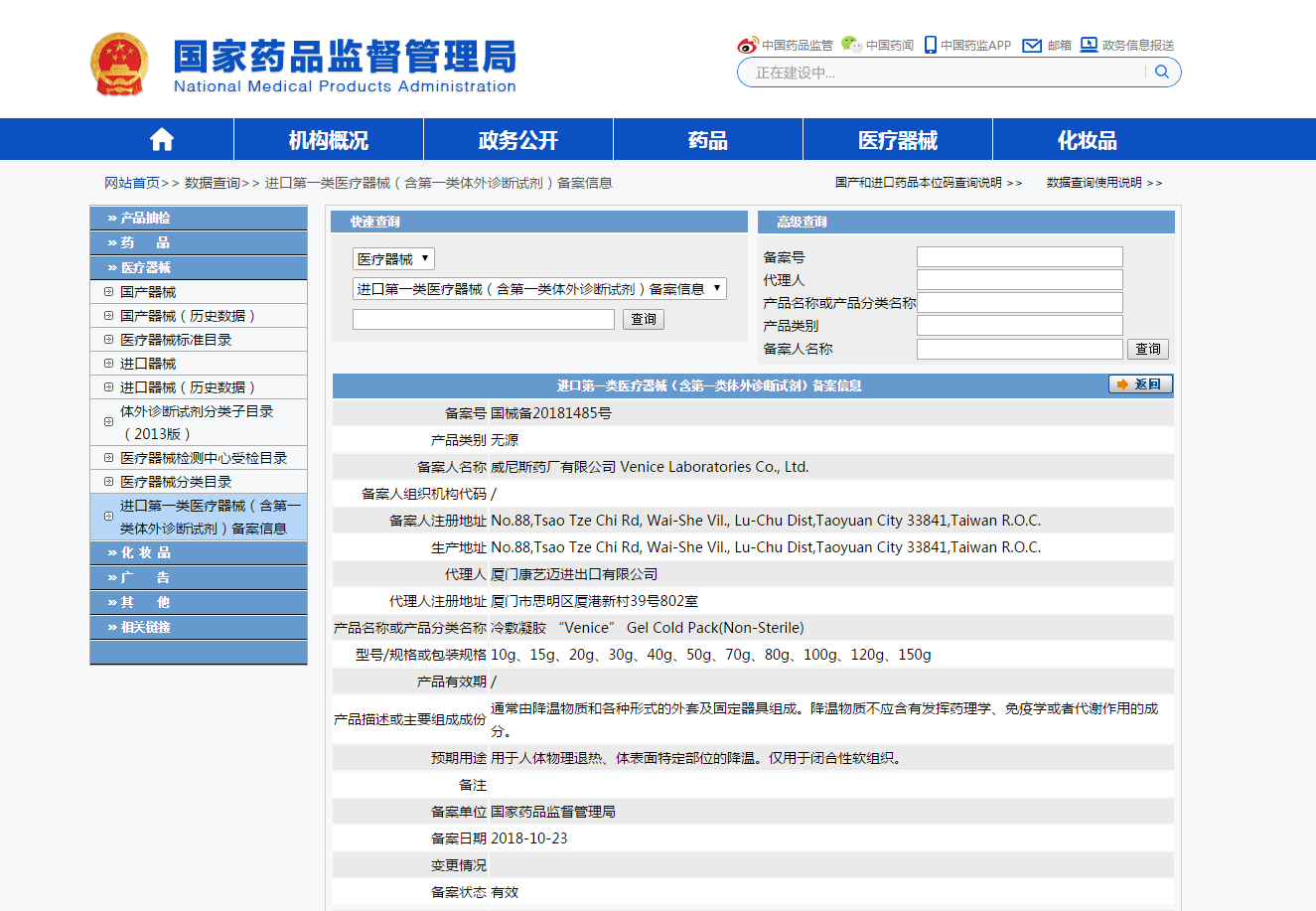Click 厦门市思明区厦港新村39号802室 address
This screenshot has width=1316, height=911.
594,601
